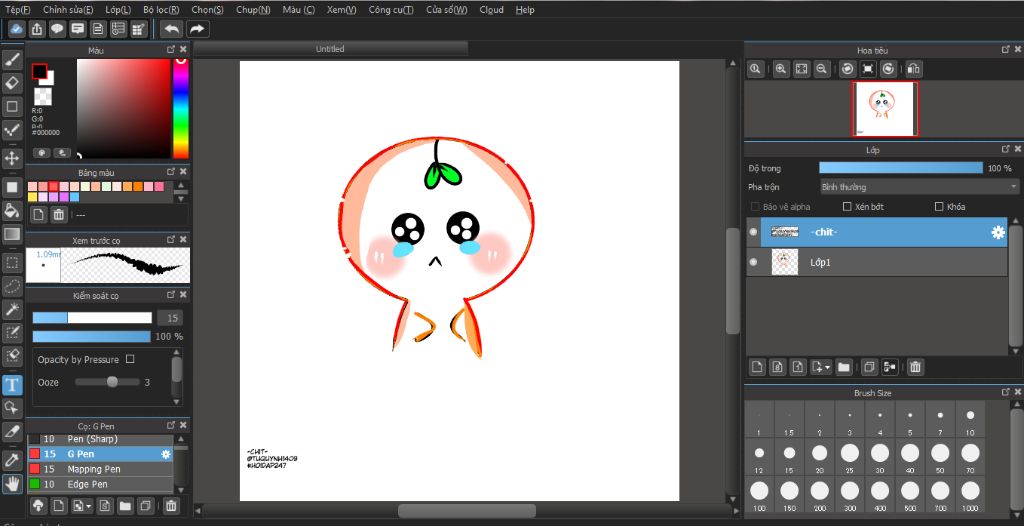Select the Eraser tool
Image resolution: width=1024 pixels, height=526 pixels.
pyautogui.click(x=12, y=83)
